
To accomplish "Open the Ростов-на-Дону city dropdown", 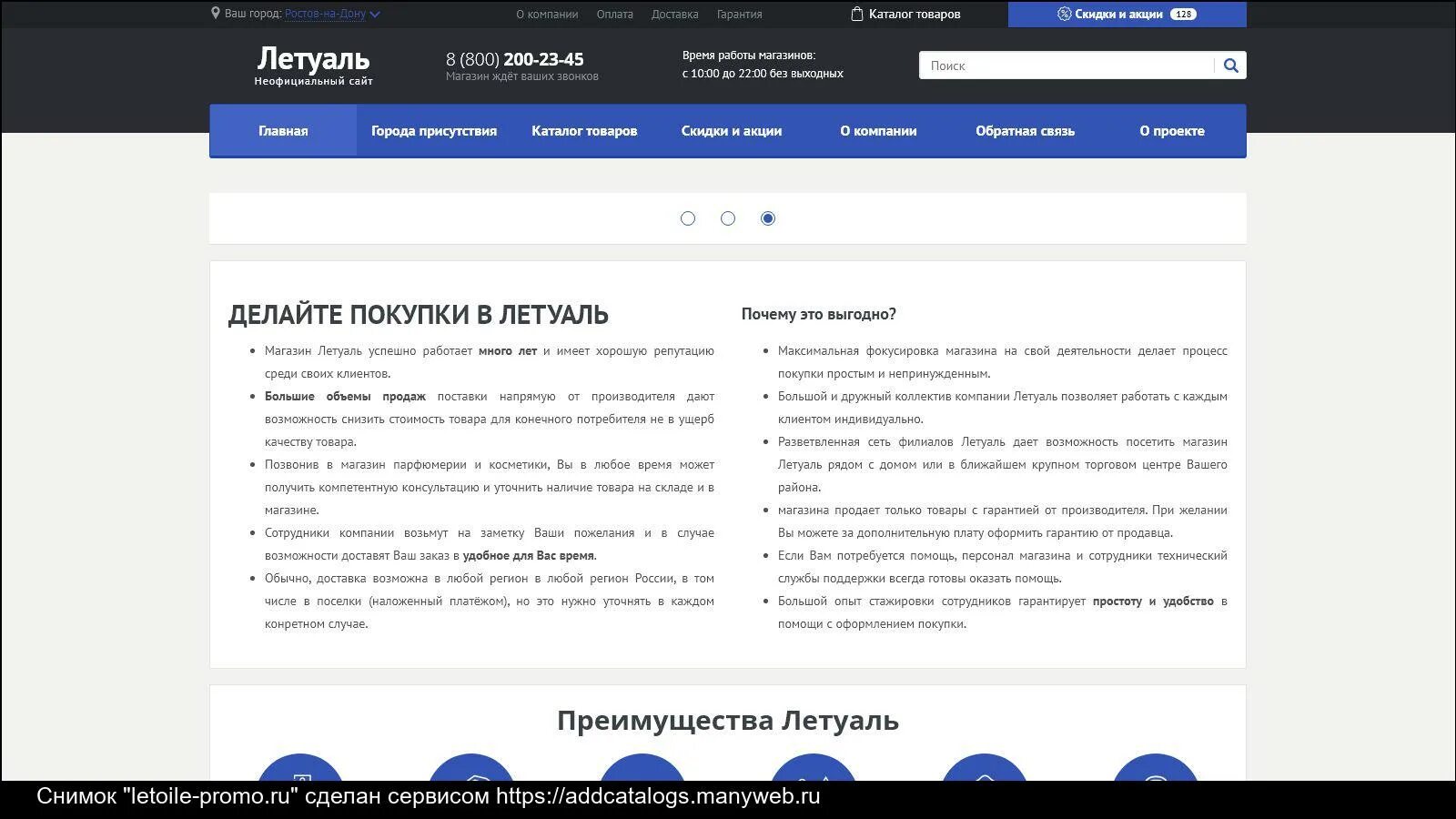I will (332, 14).
